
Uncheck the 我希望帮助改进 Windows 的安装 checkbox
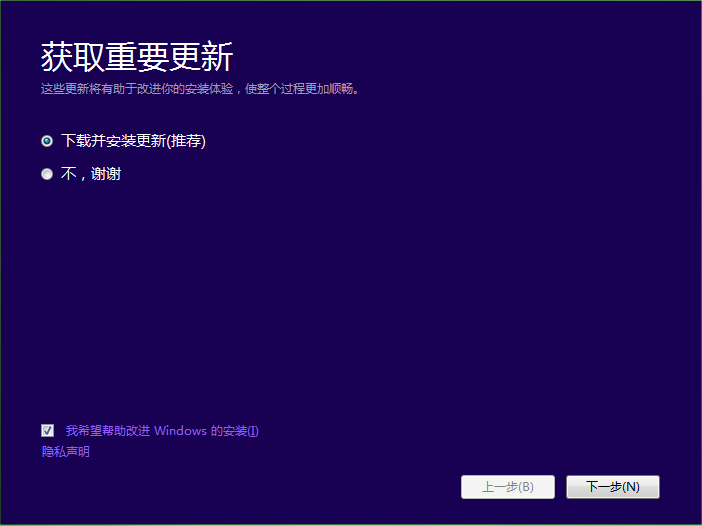(48, 430)
